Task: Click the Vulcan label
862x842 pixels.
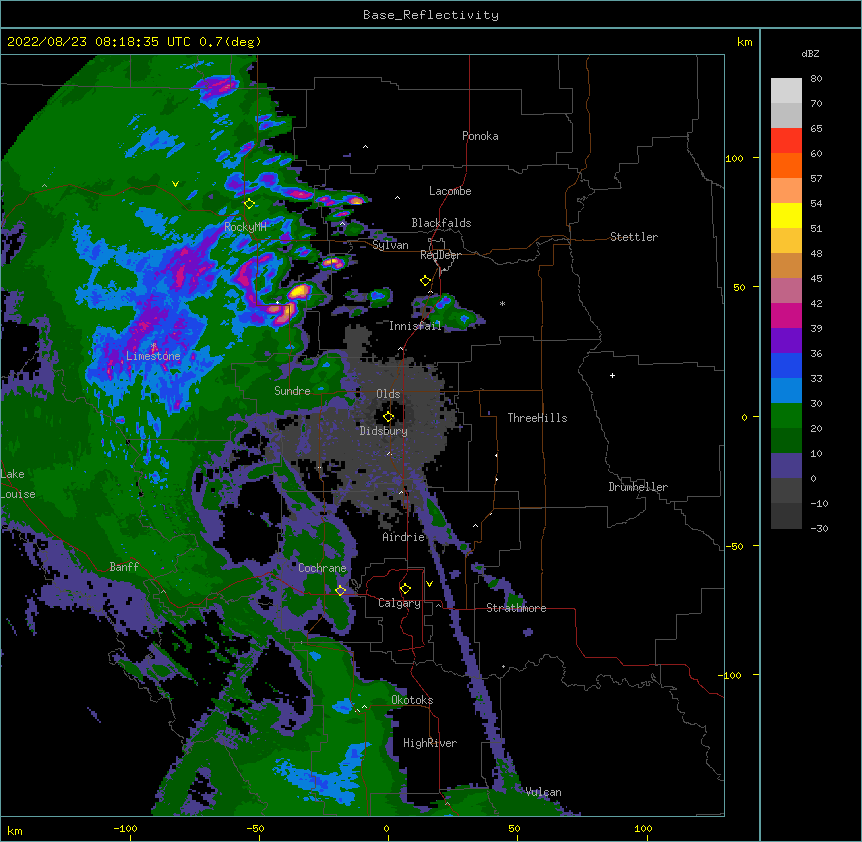Action: 543,792
